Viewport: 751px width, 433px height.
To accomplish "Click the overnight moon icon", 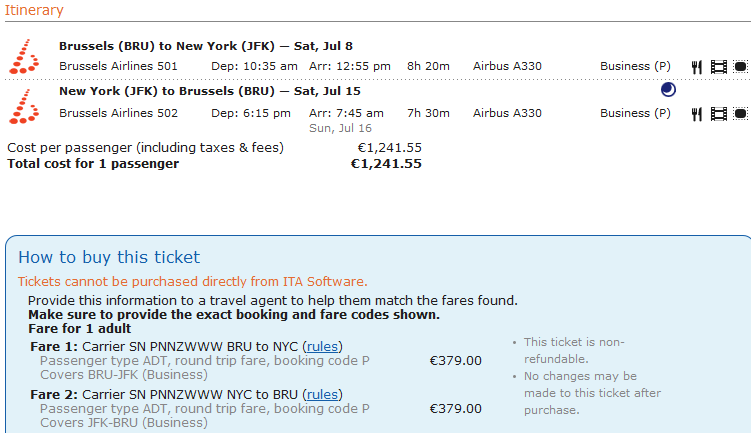I will [669, 90].
